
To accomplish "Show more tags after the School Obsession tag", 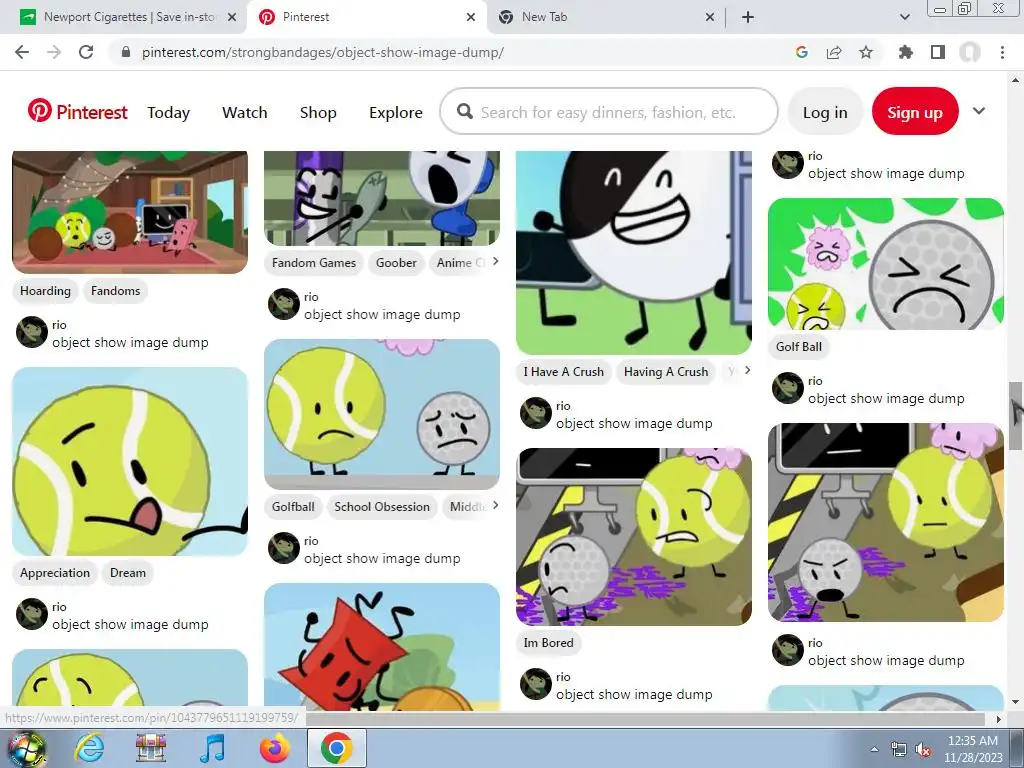I will click(x=496, y=505).
